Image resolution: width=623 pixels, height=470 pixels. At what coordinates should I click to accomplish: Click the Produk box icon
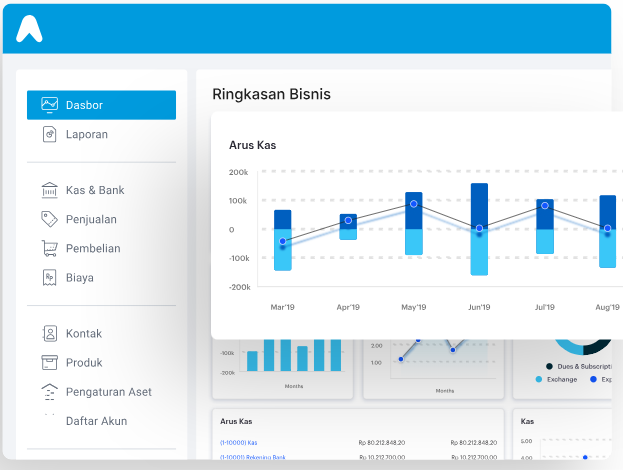pyautogui.click(x=50, y=362)
